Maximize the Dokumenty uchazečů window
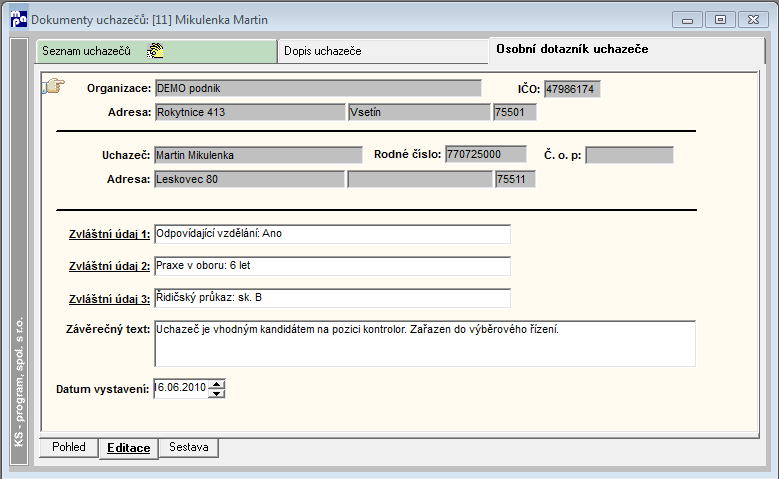 tap(720, 20)
